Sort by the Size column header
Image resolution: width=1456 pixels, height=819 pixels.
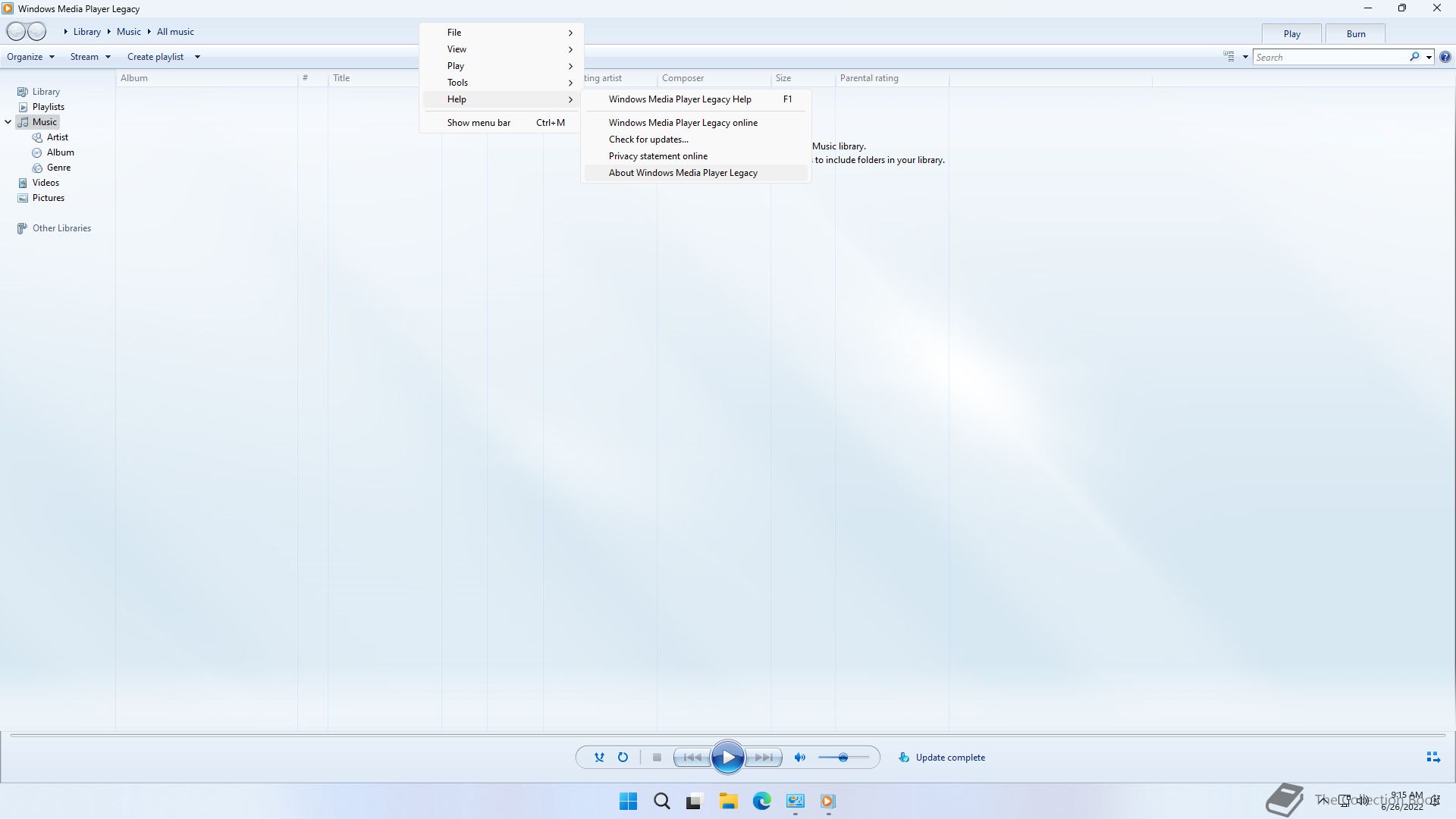[803, 78]
